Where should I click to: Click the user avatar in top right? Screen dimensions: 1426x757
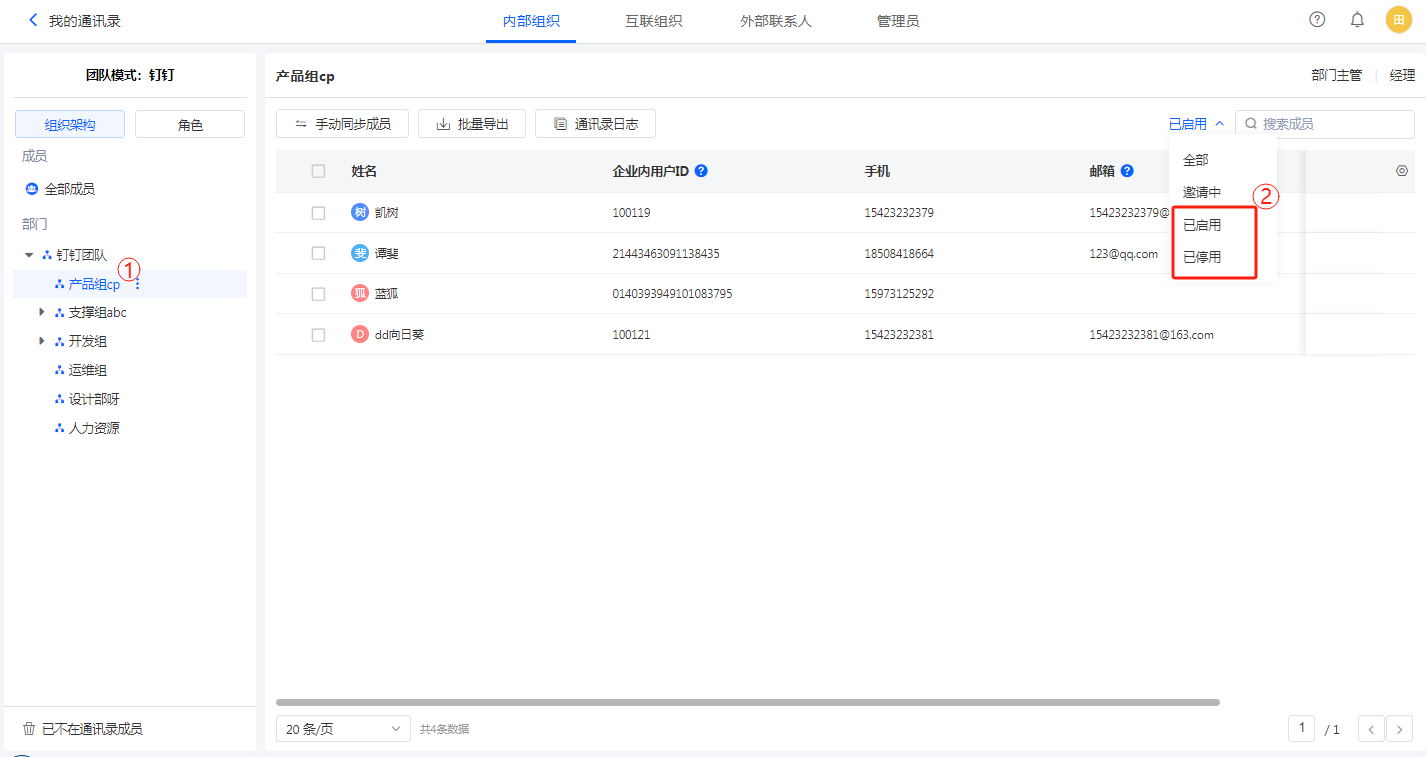point(1398,20)
